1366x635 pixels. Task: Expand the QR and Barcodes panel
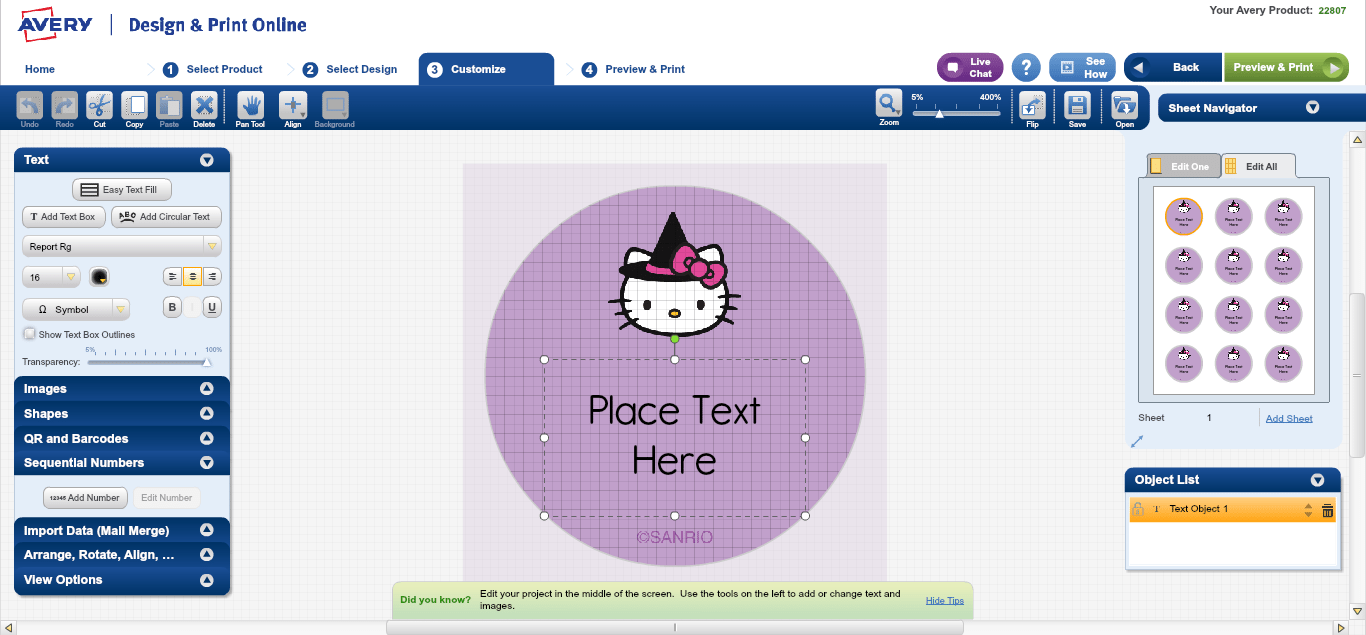pyautogui.click(x=207, y=438)
